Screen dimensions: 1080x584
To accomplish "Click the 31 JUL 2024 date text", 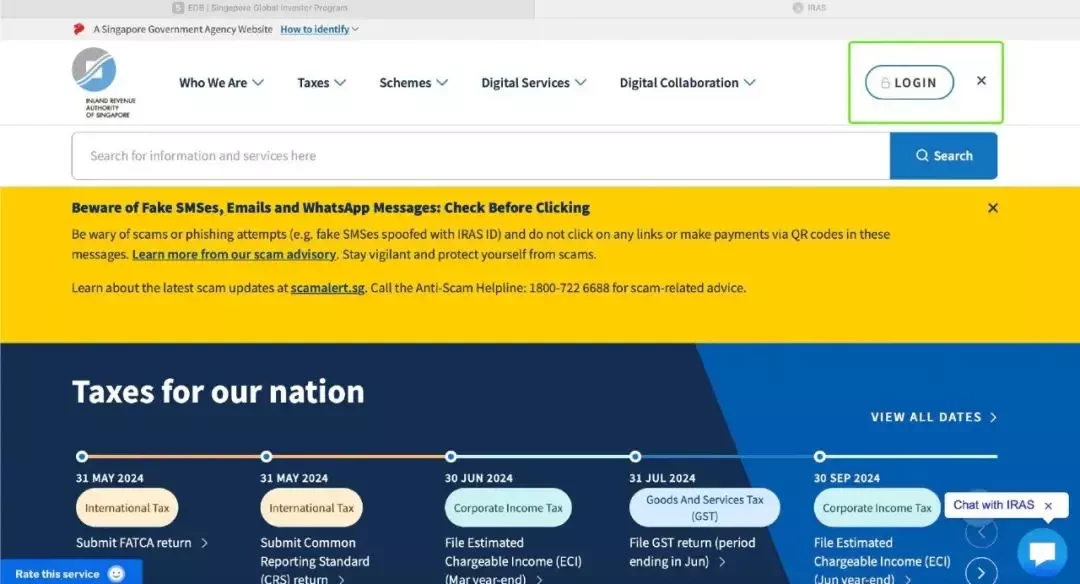I will [x=662, y=478].
